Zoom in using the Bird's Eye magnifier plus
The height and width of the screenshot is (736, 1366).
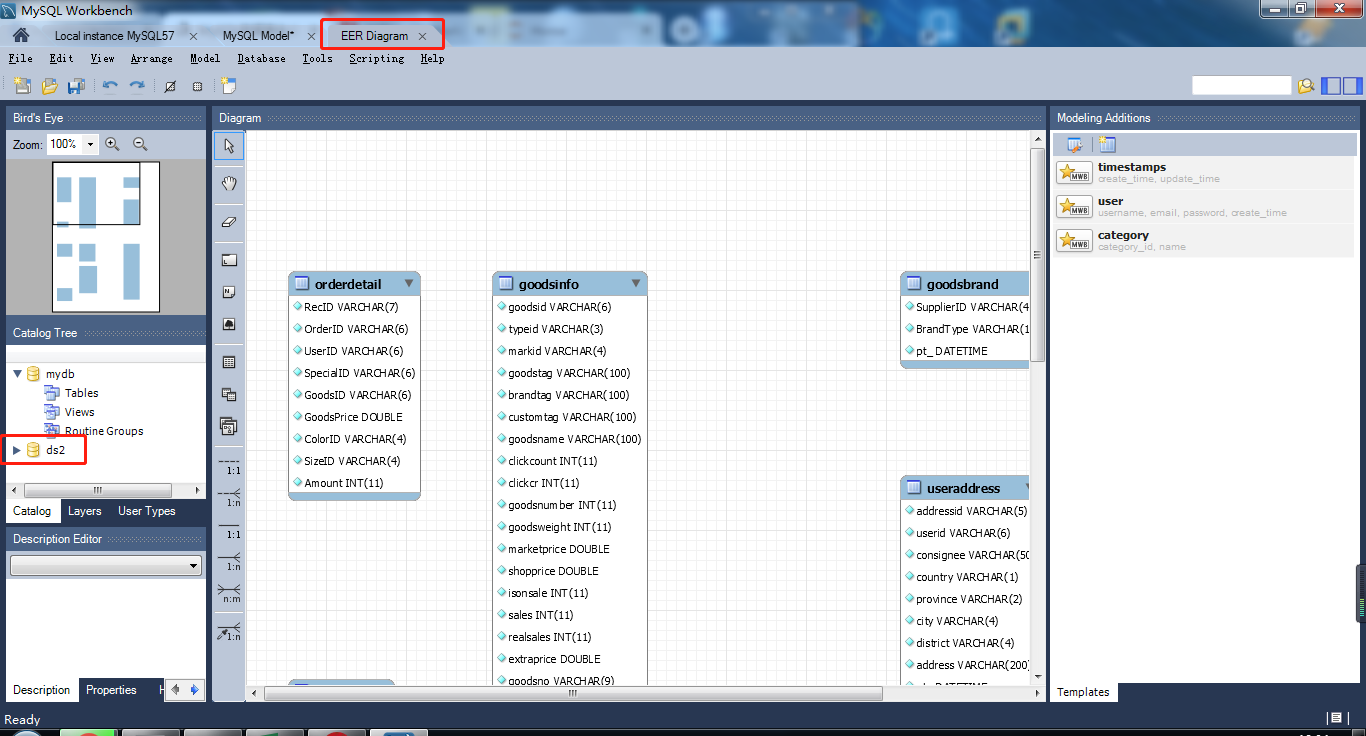pos(112,144)
